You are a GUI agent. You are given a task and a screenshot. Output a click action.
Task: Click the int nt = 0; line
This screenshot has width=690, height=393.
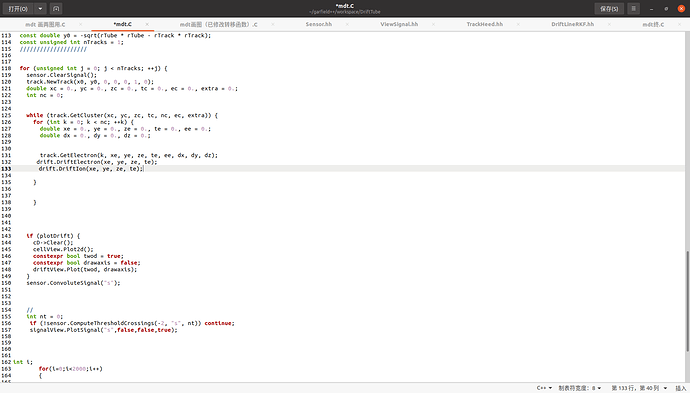[44, 316]
